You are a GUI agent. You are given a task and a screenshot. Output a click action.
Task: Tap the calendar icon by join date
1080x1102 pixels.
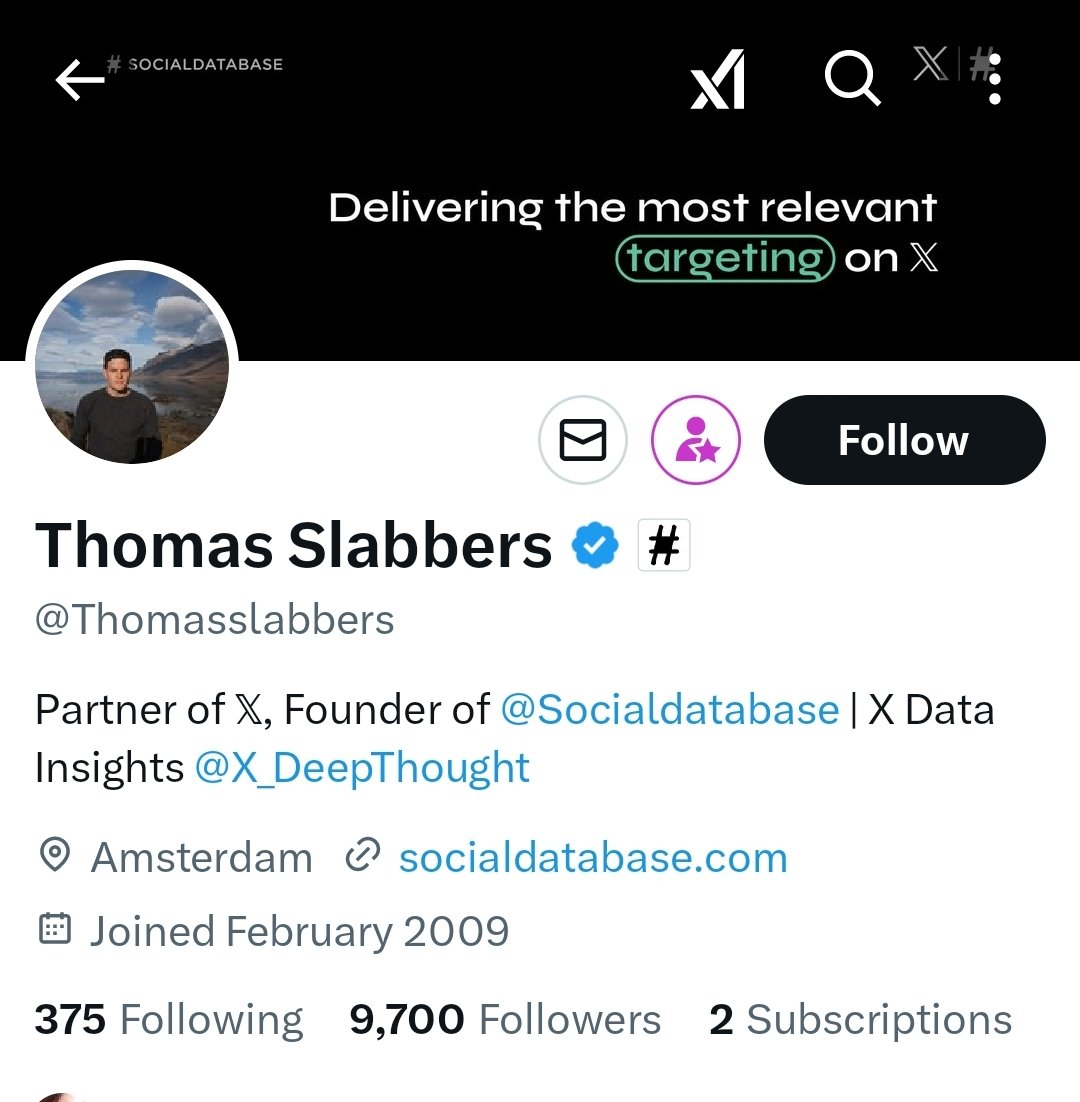(x=54, y=931)
